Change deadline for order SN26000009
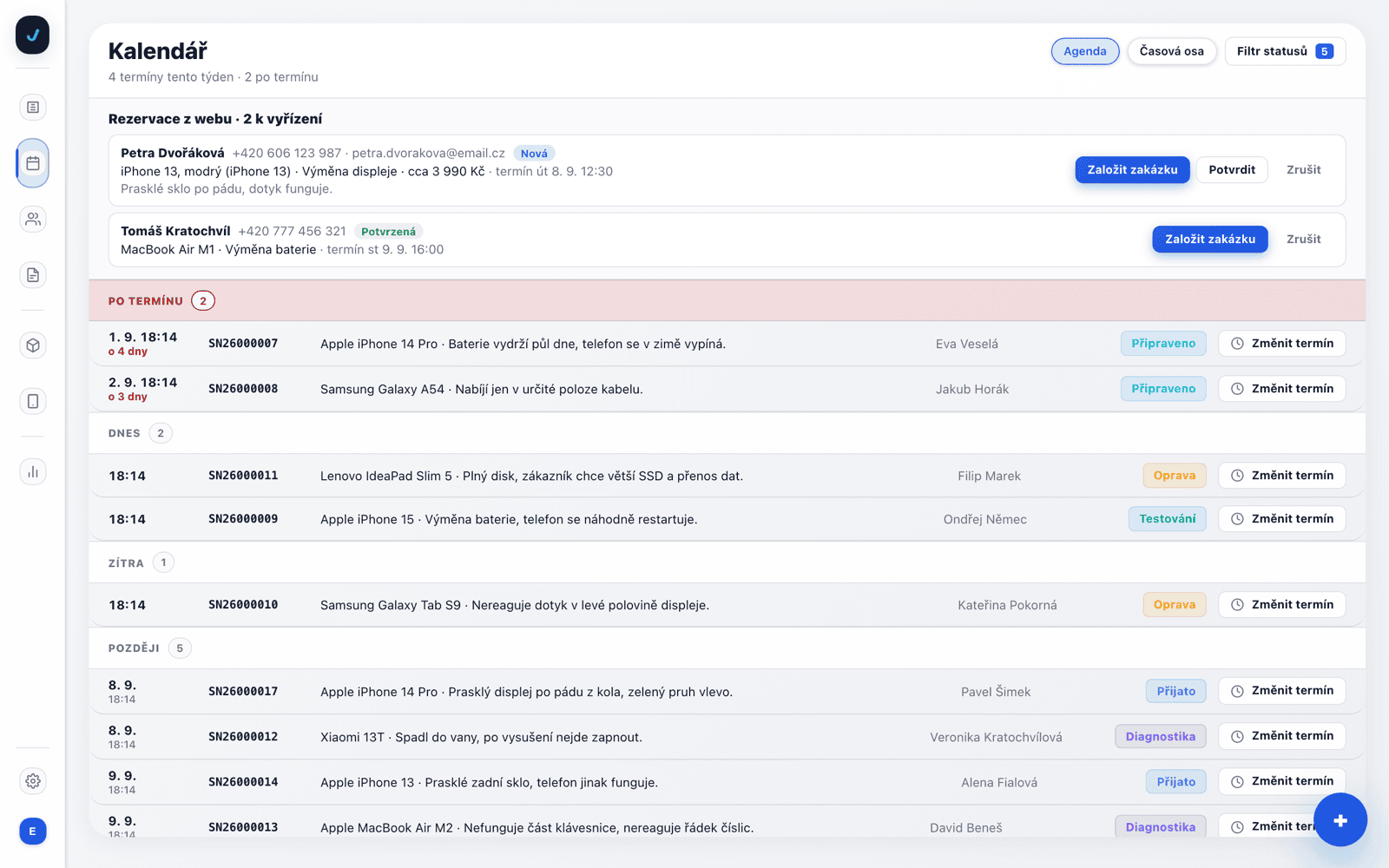The image size is (1389, 868). [1281, 519]
